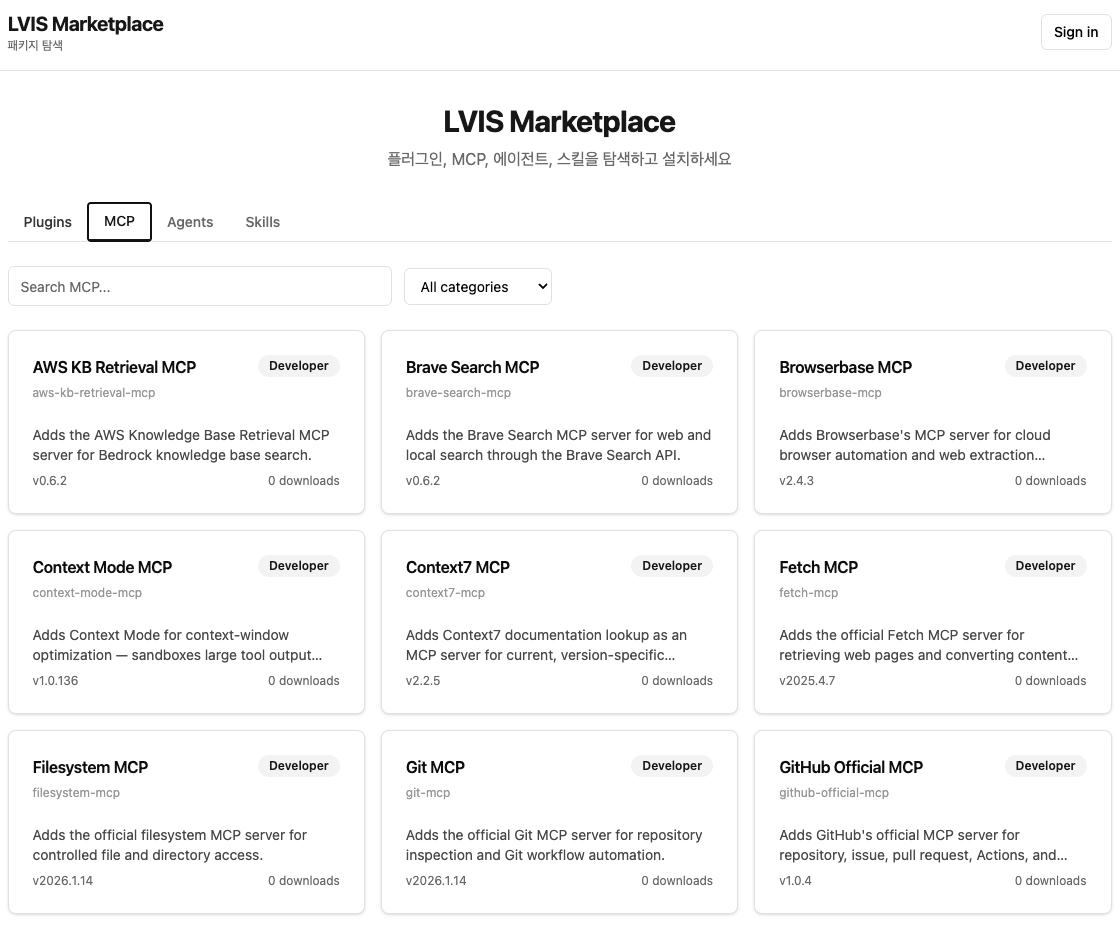
Task: Open the Filesystem MCP card title
Action: pyautogui.click(x=90, y=767)
